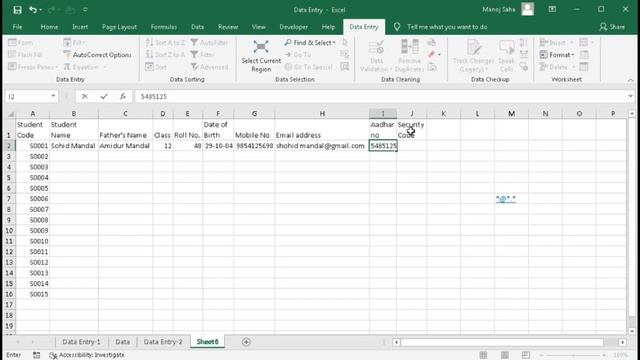Switch to Data Entry-2 sheet tab
The image size is (640, 360).
tap(163, 342)
